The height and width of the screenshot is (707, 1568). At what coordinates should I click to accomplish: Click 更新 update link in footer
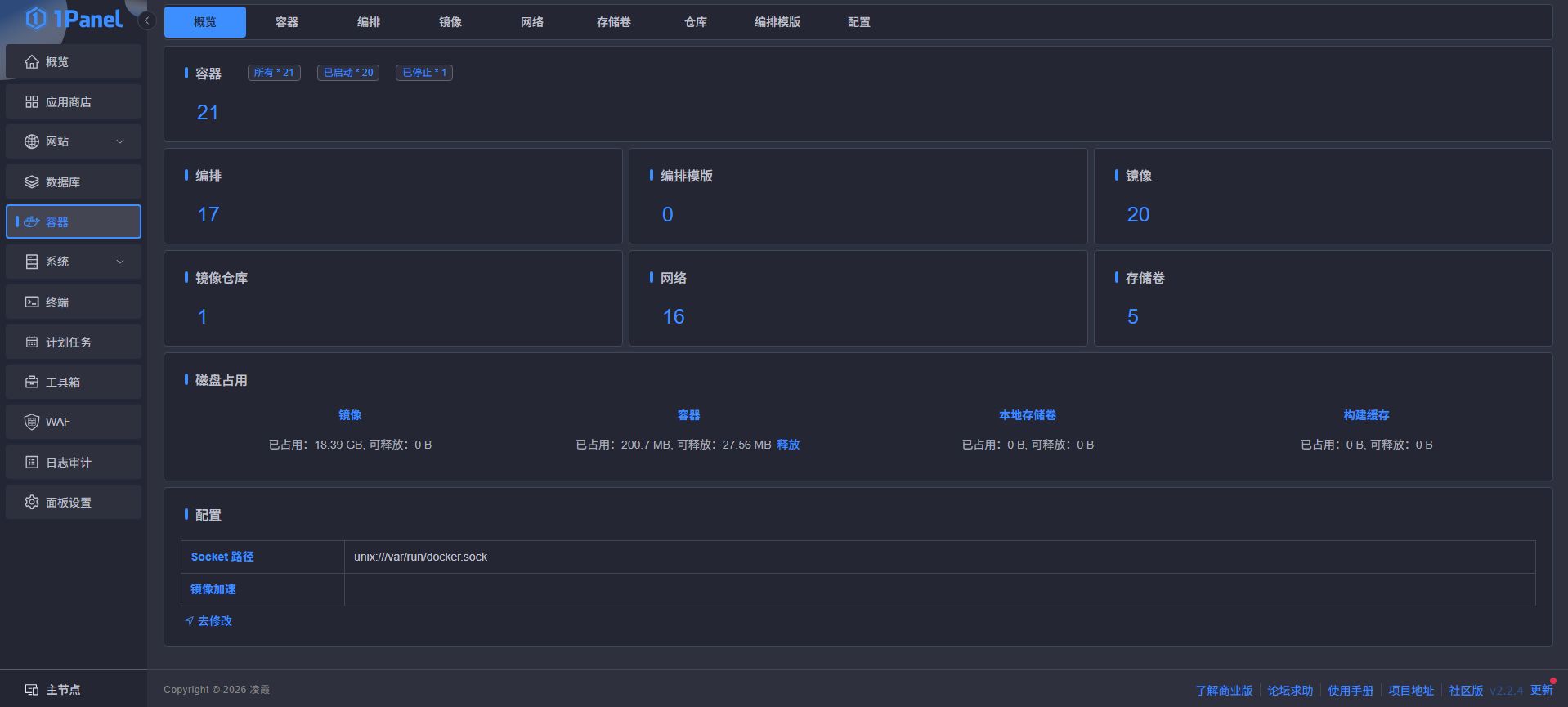pyautogui.click(x=1542, y=691)
